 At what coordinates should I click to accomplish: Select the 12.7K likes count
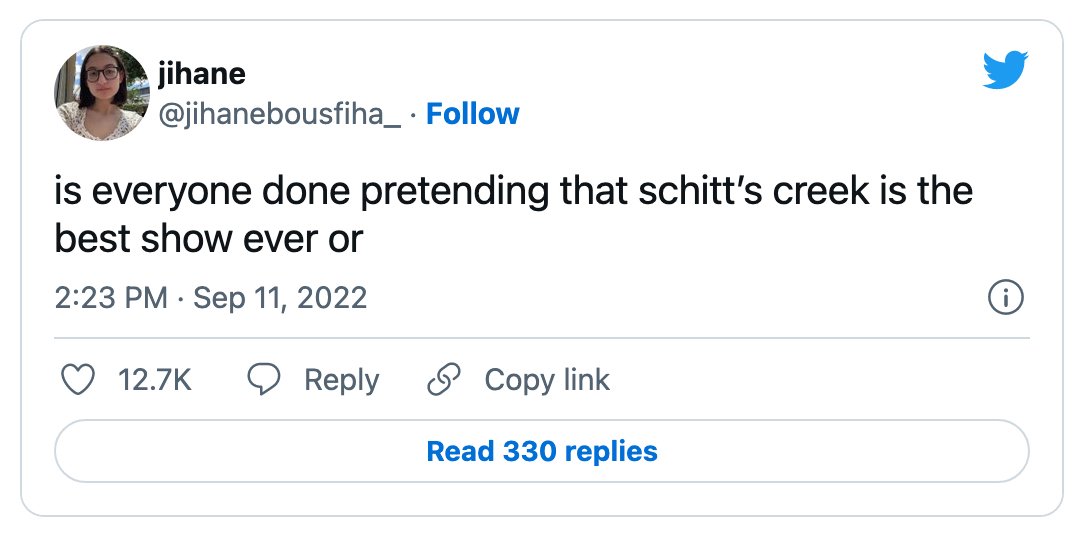point(155,380)
